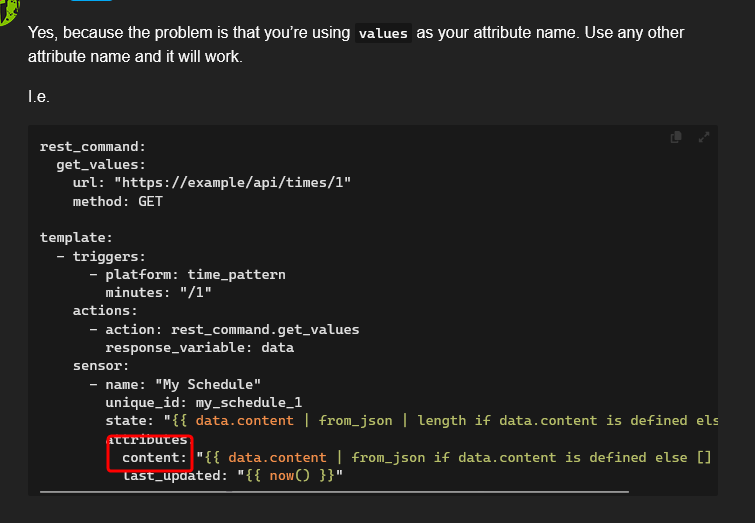Click the 'response_variable: data' line
Image resolution: width=755 pixels, height=523 pixels.
coord(199,347)
